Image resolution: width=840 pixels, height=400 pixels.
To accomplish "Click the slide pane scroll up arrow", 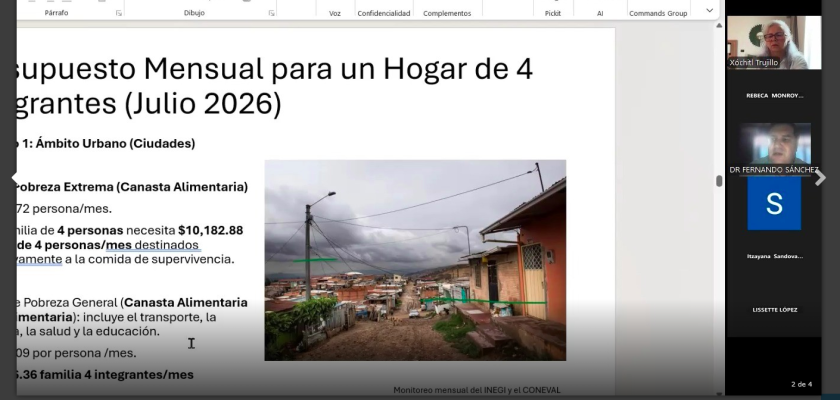I will (x=719, y=26).
